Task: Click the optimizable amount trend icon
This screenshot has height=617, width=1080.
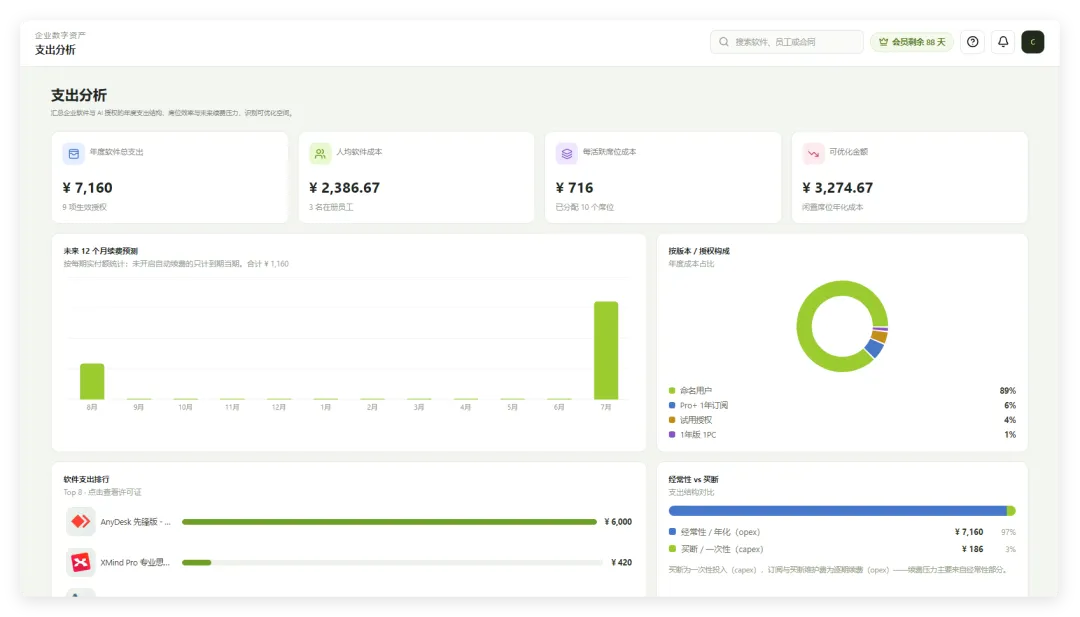Action: coord(813,154)
